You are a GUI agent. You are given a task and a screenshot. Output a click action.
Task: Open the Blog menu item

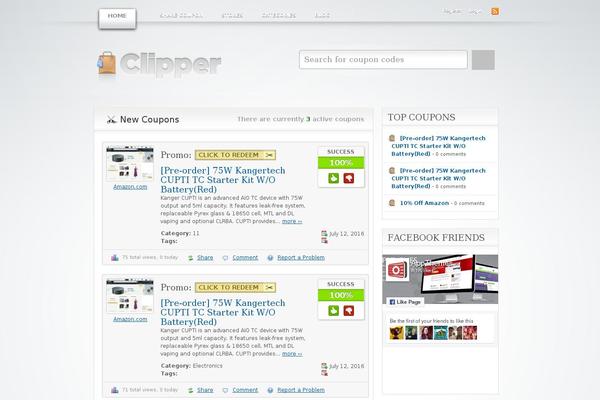click(322, 16)
